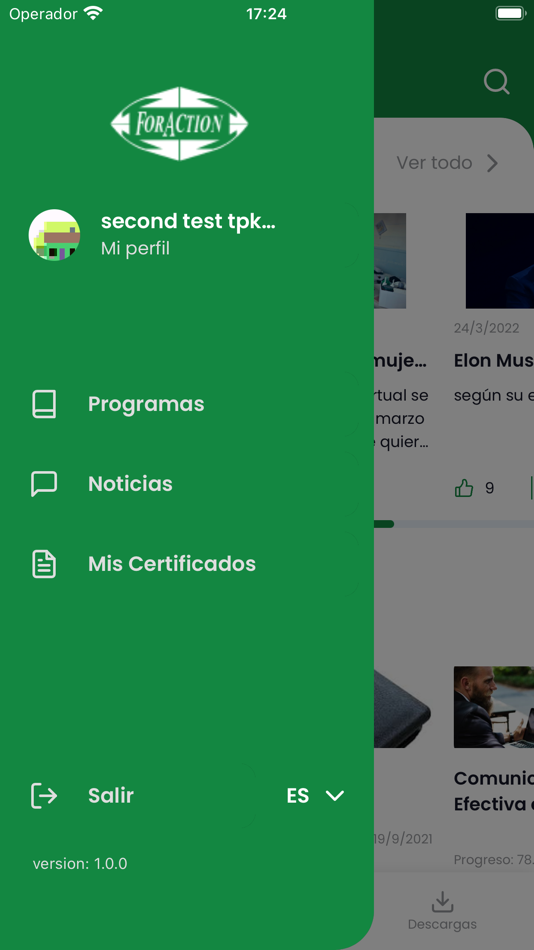
Task: Click the version: 1.0.0 text
Action: [x=80, y=863]
